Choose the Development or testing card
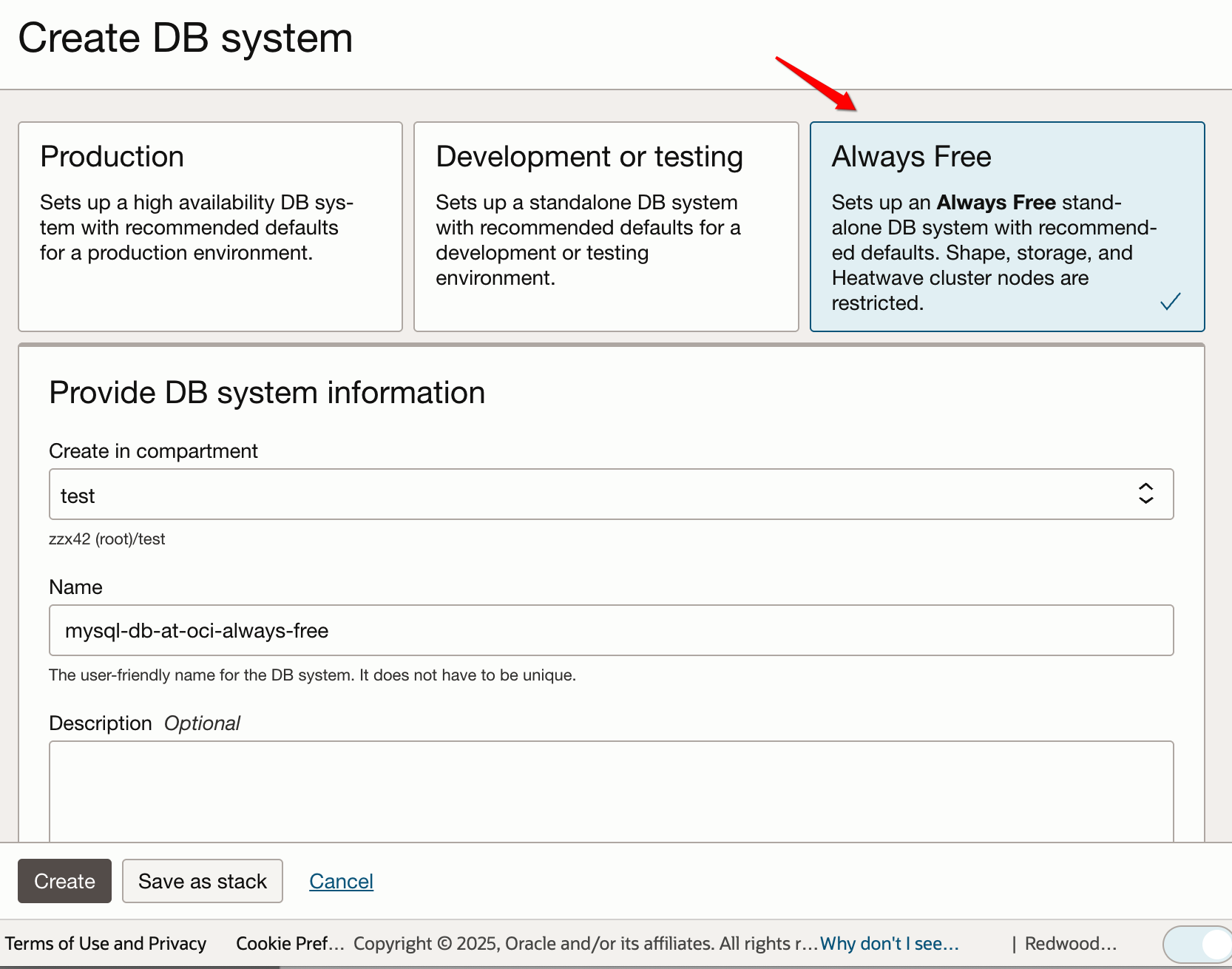 (x=606, y=226)
